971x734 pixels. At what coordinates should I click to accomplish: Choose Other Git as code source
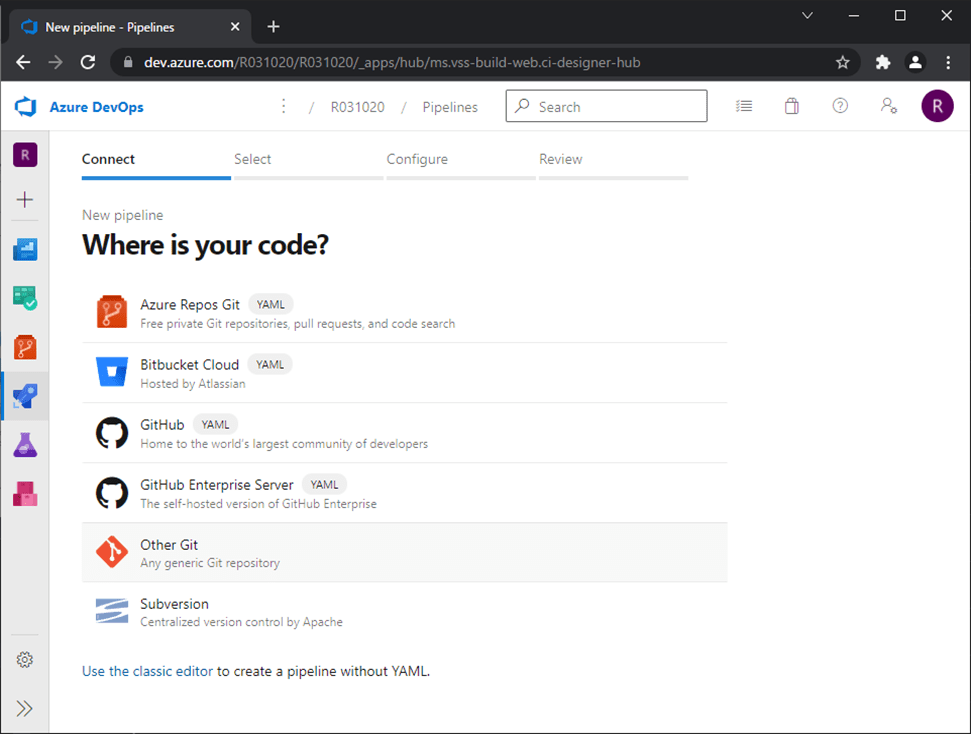pos(405,553)
